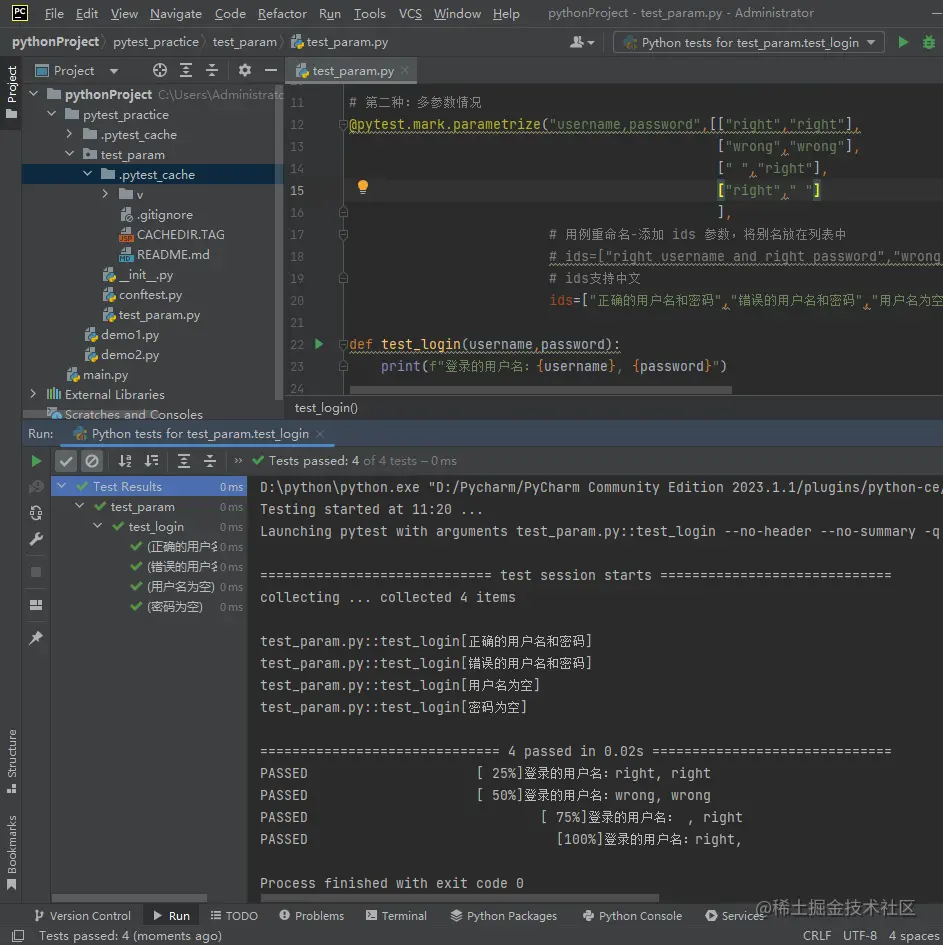Screen dimensions: 943x945
Task: Open Version Control tool window
Action: pos(83,915)
